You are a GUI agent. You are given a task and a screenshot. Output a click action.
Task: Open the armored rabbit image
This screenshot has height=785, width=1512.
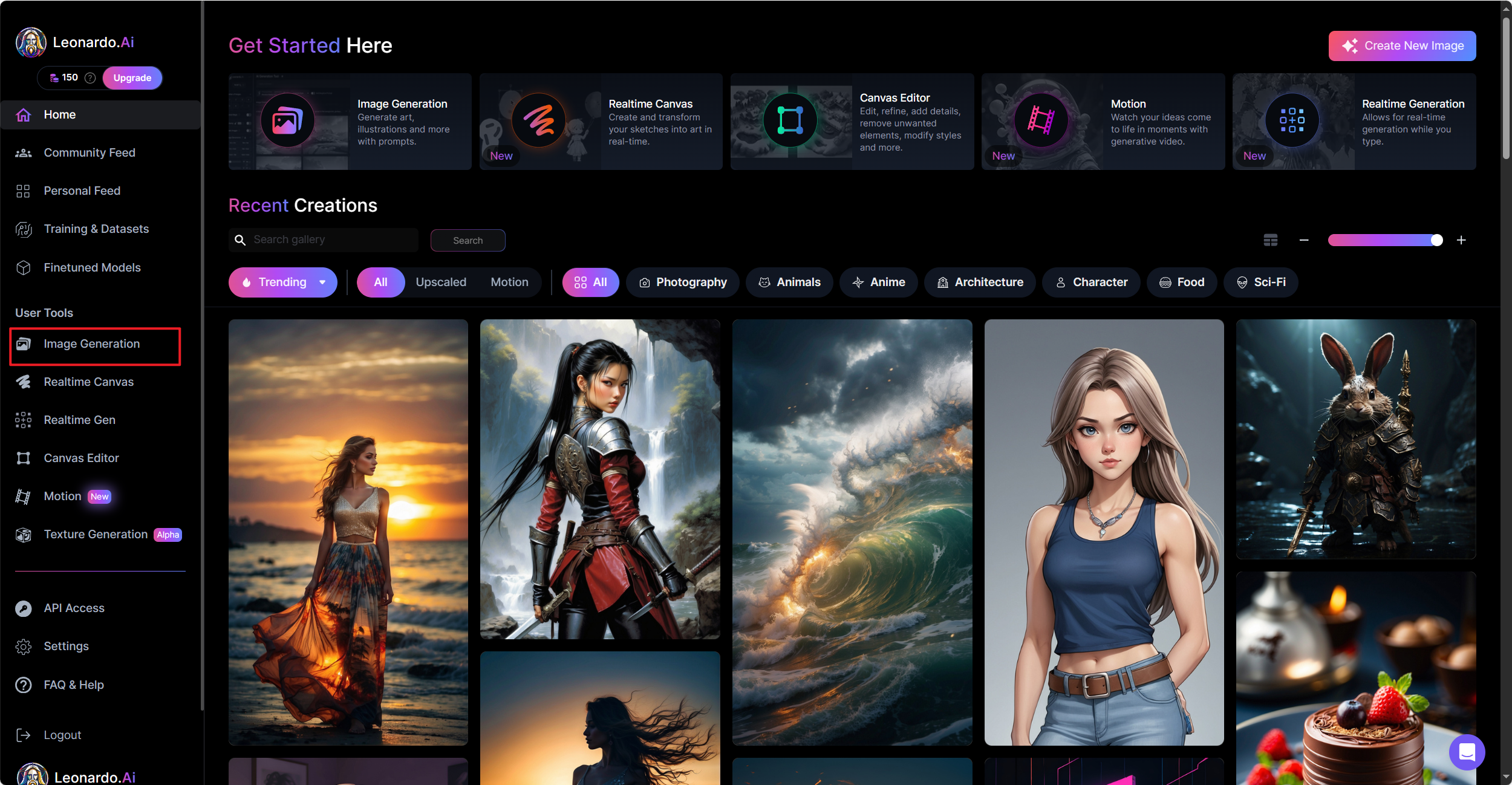1356,439
